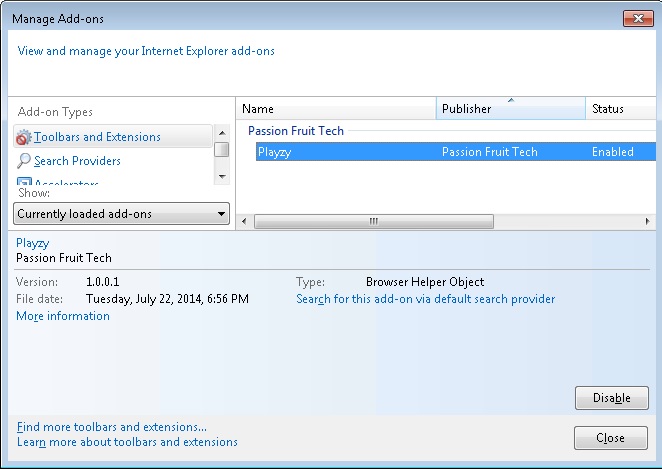This screenshot has width=662, height=469.
Task: Close the Manage Add-ons window
Action: click(x=638, y=19)
